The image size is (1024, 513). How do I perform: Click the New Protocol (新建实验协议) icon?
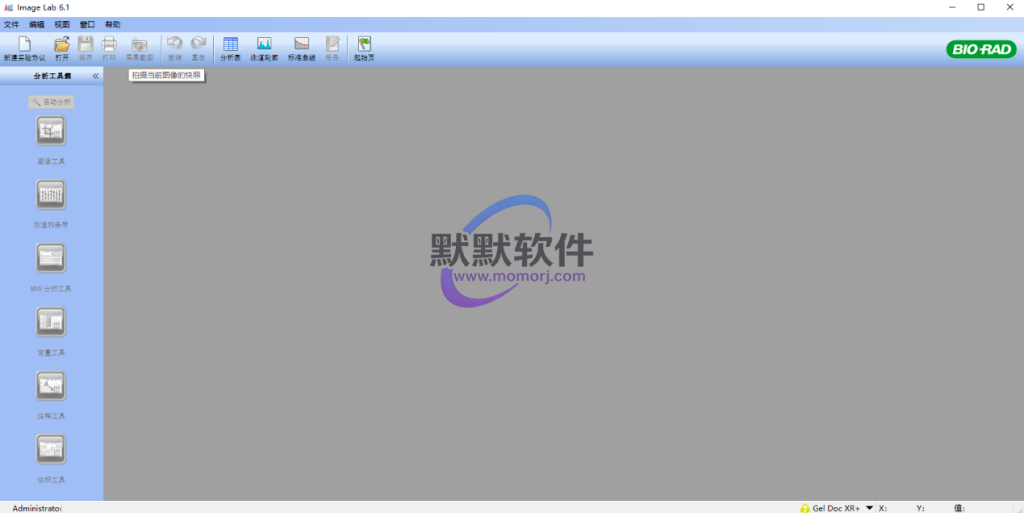25,46
